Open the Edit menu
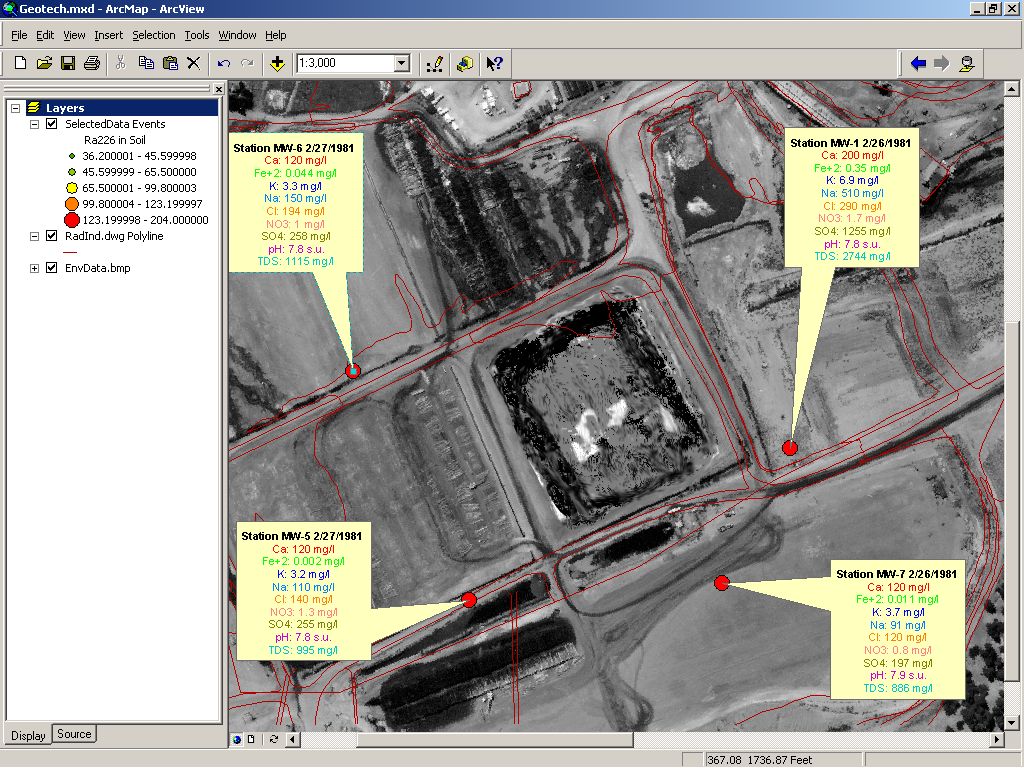The width and height of the screenshot is (1024, 768). pos(44,35)
